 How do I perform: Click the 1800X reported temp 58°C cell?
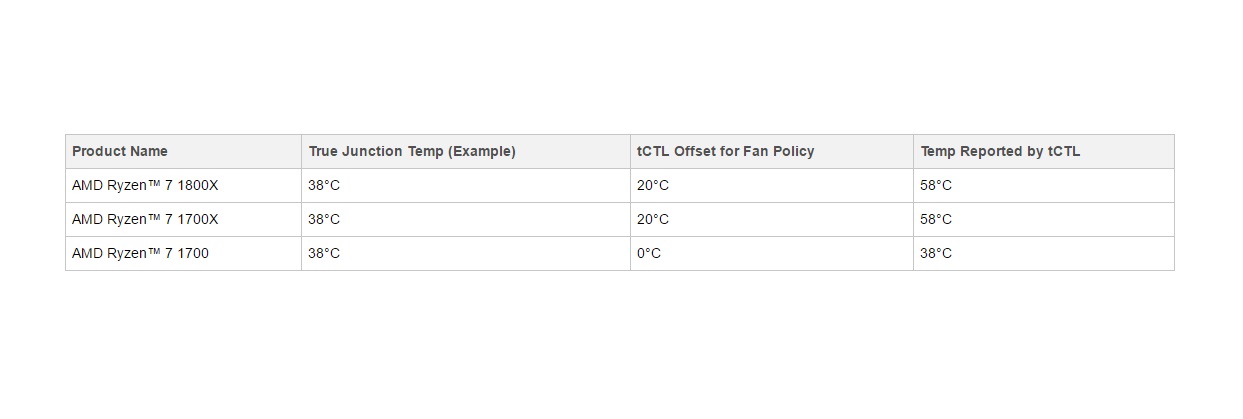[x=1044, y=186]
